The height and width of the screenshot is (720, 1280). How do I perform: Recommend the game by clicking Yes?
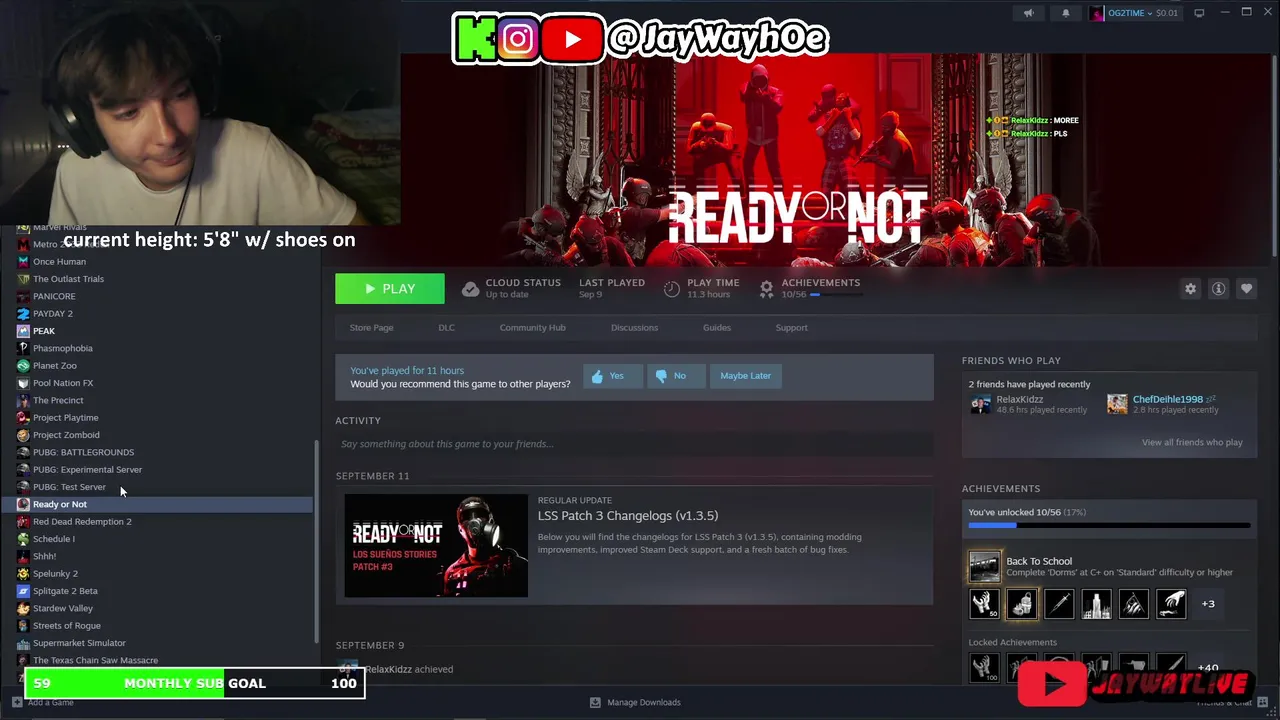point(613,376)
